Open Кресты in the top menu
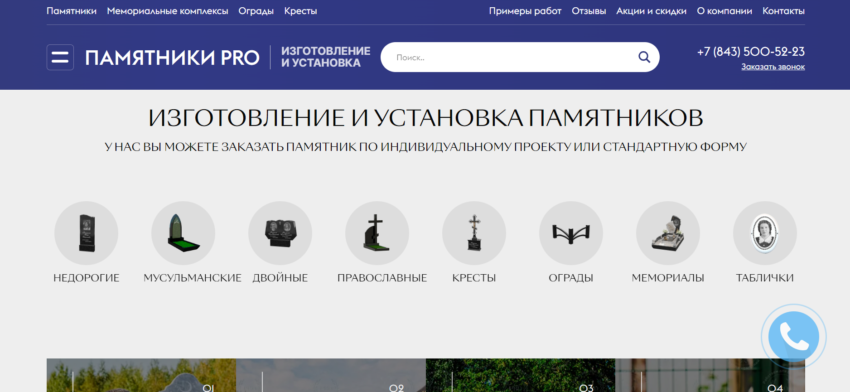This screenshot has width=850, height=392. [x=301, y=11]
